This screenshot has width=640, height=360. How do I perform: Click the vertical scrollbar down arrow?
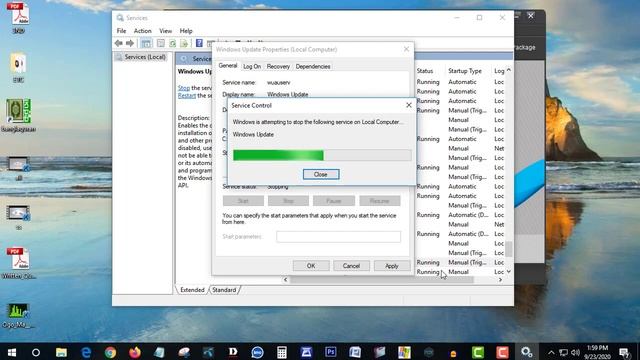(509, 271)
